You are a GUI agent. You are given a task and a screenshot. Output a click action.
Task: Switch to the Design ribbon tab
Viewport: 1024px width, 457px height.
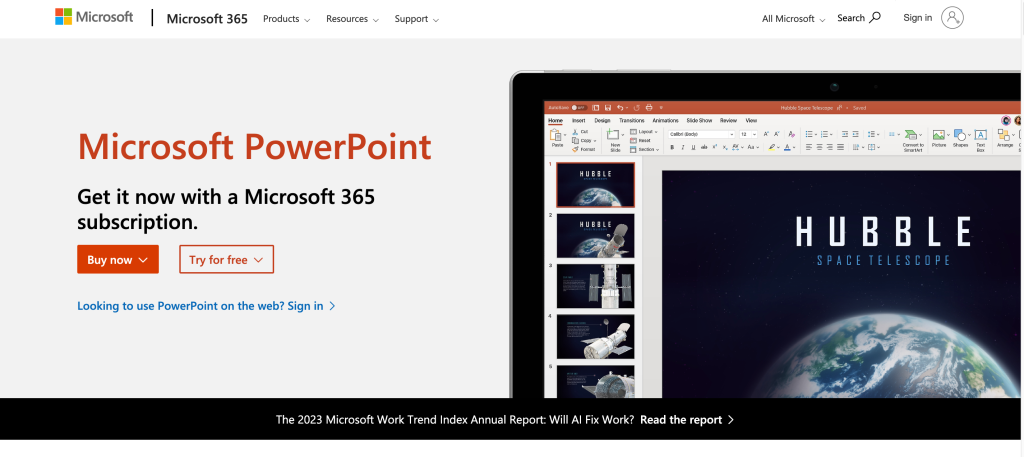click(602, 120)
